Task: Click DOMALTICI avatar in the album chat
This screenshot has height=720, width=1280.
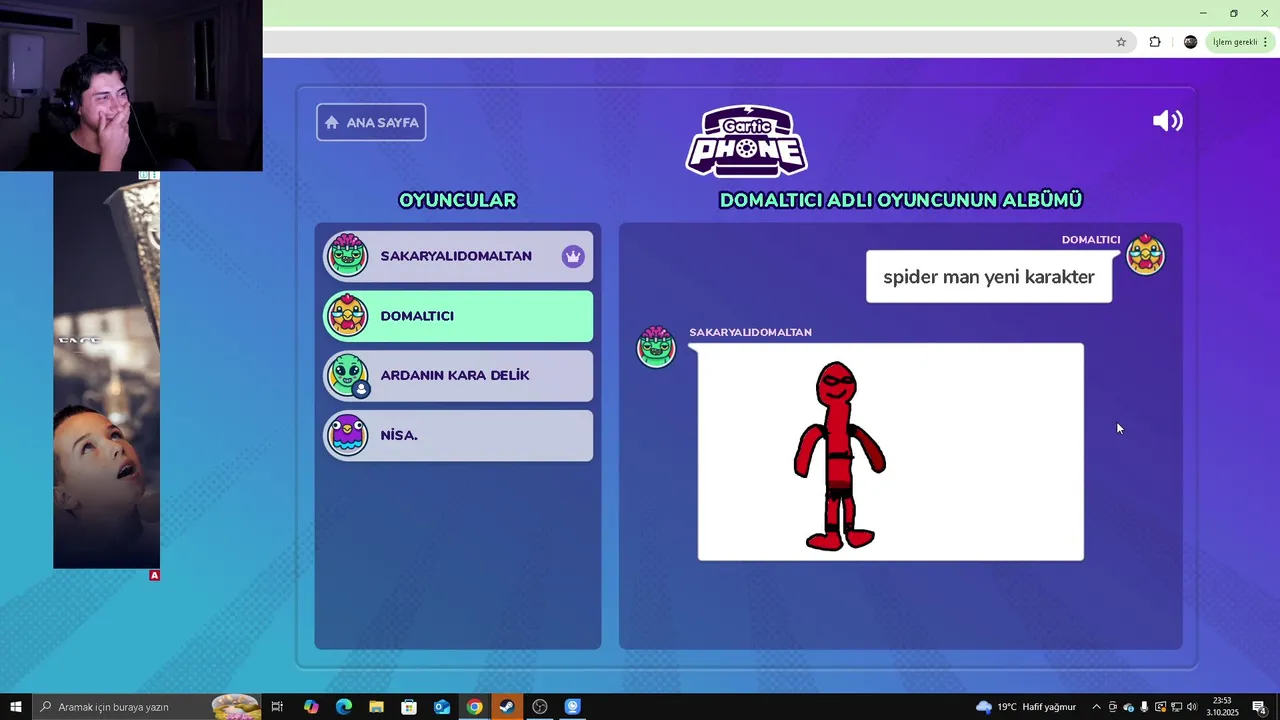Action: coord(1146,254)
